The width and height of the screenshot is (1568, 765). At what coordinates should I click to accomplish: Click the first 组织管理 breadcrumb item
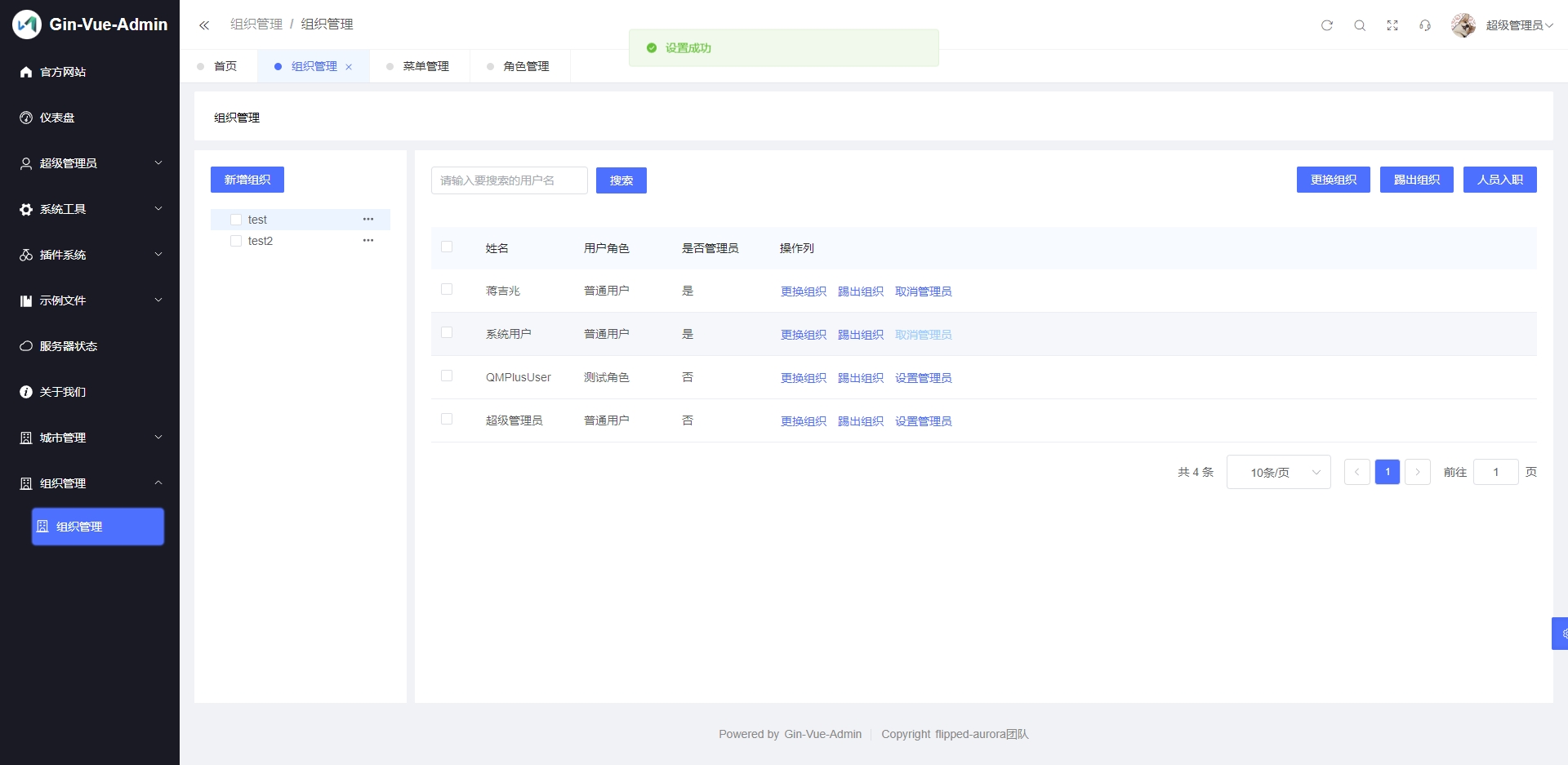256,24
